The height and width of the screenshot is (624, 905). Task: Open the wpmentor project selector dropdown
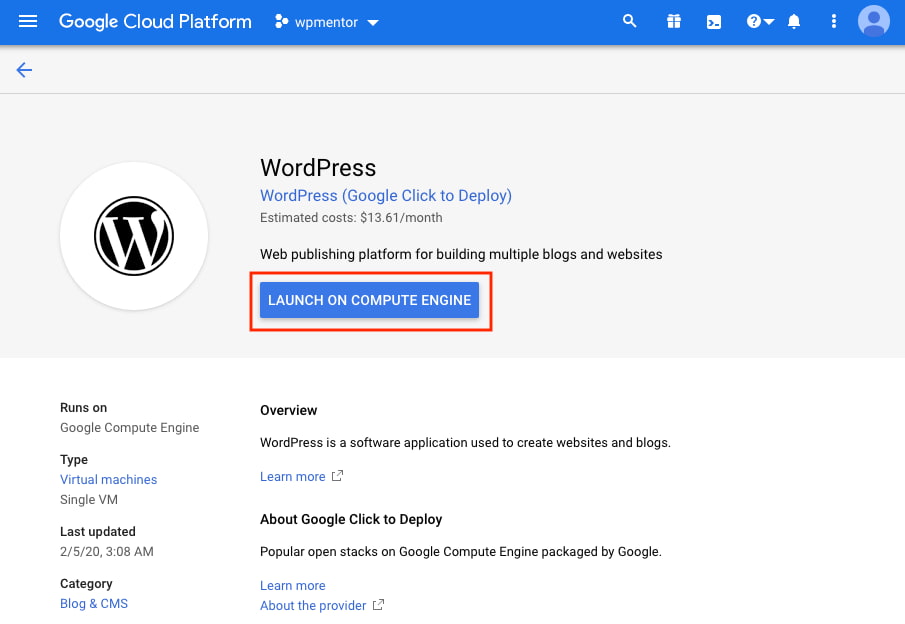pos(327,23)
